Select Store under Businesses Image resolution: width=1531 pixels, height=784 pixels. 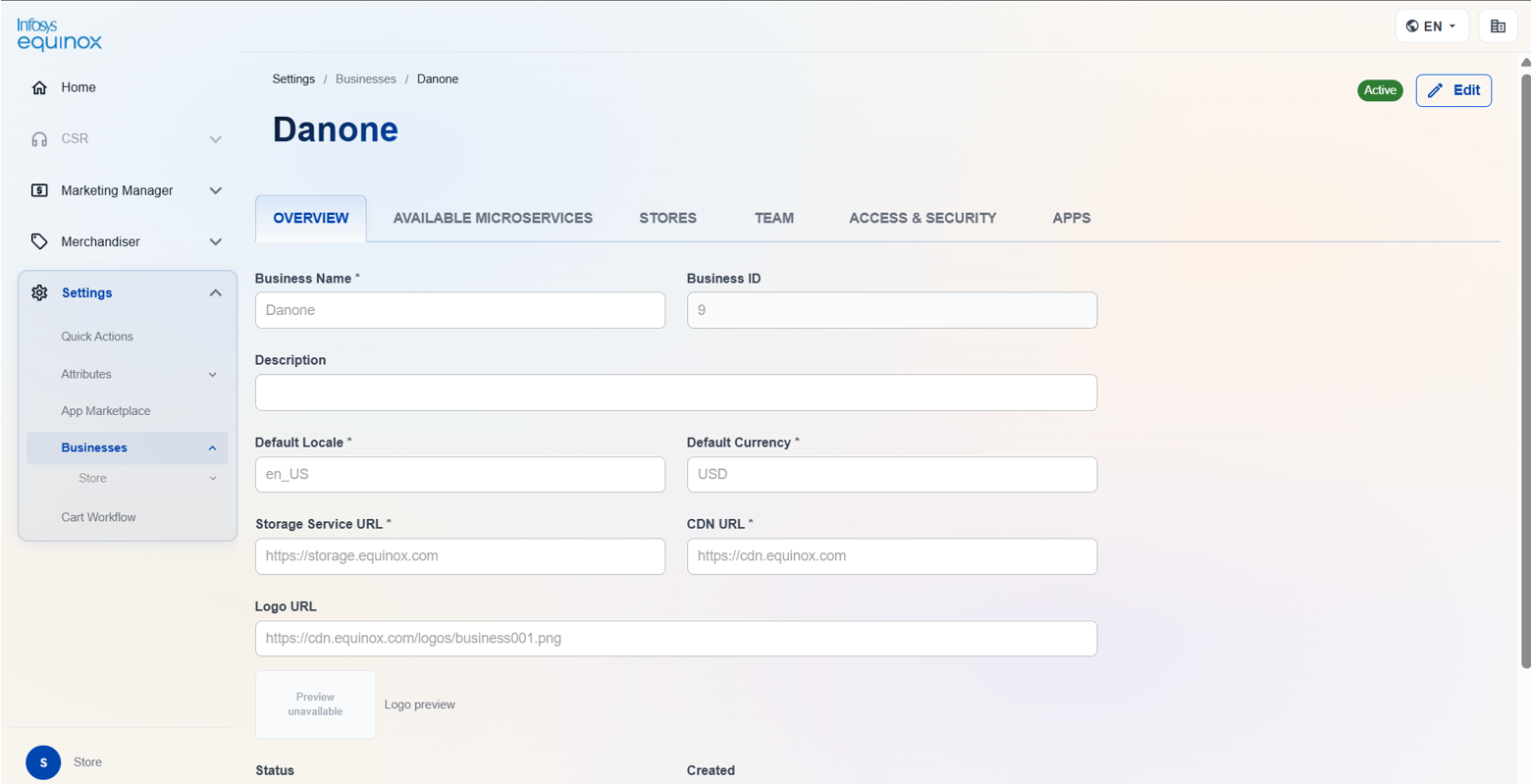pos(92,478)
